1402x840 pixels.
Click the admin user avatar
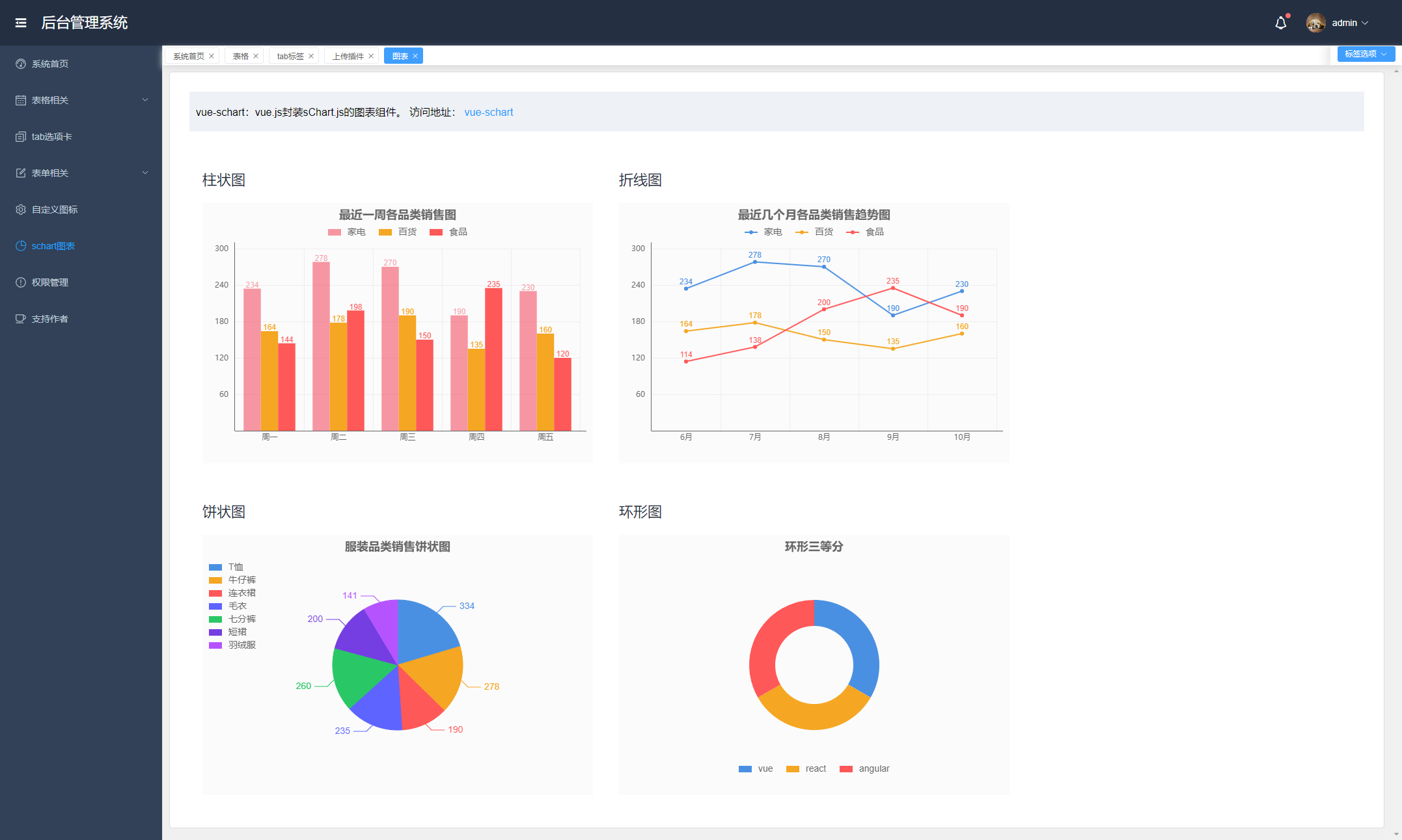tap(1315, 23)
